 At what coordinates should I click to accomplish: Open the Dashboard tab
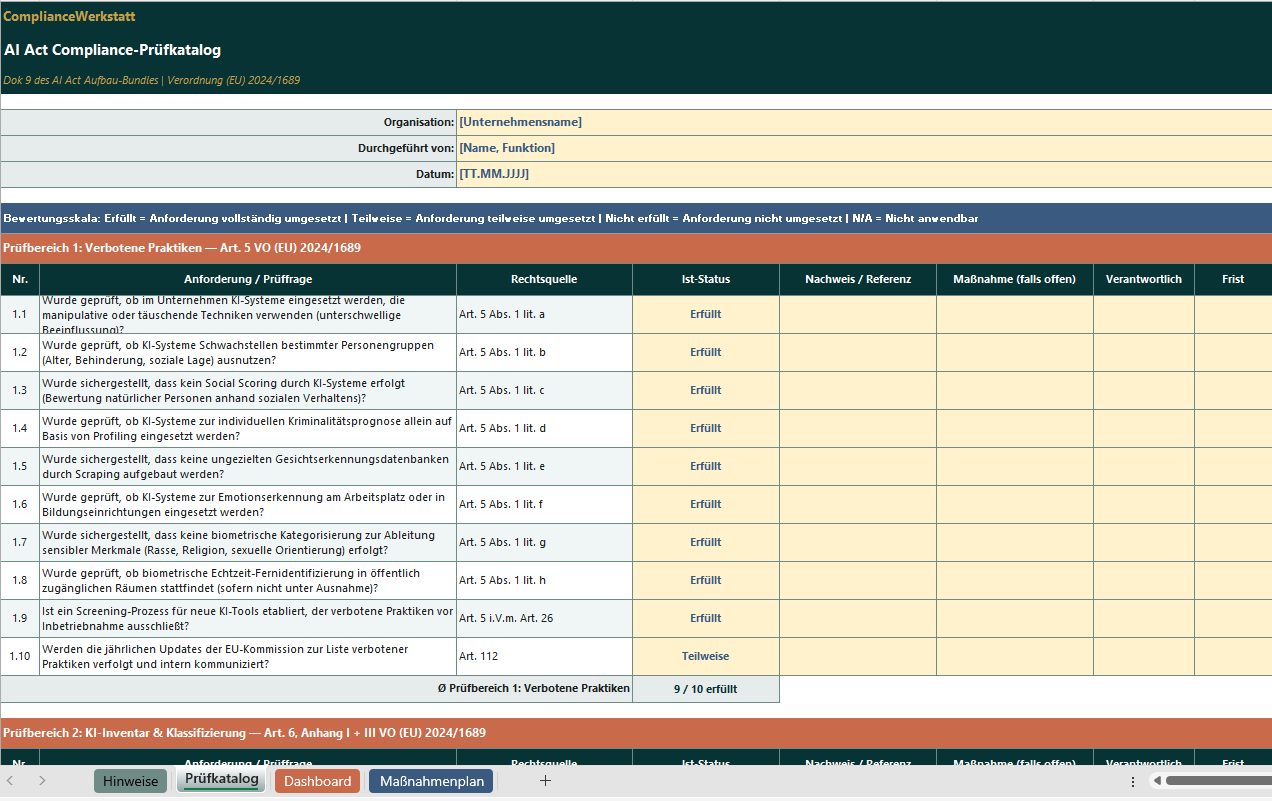(x=317, y=780)
